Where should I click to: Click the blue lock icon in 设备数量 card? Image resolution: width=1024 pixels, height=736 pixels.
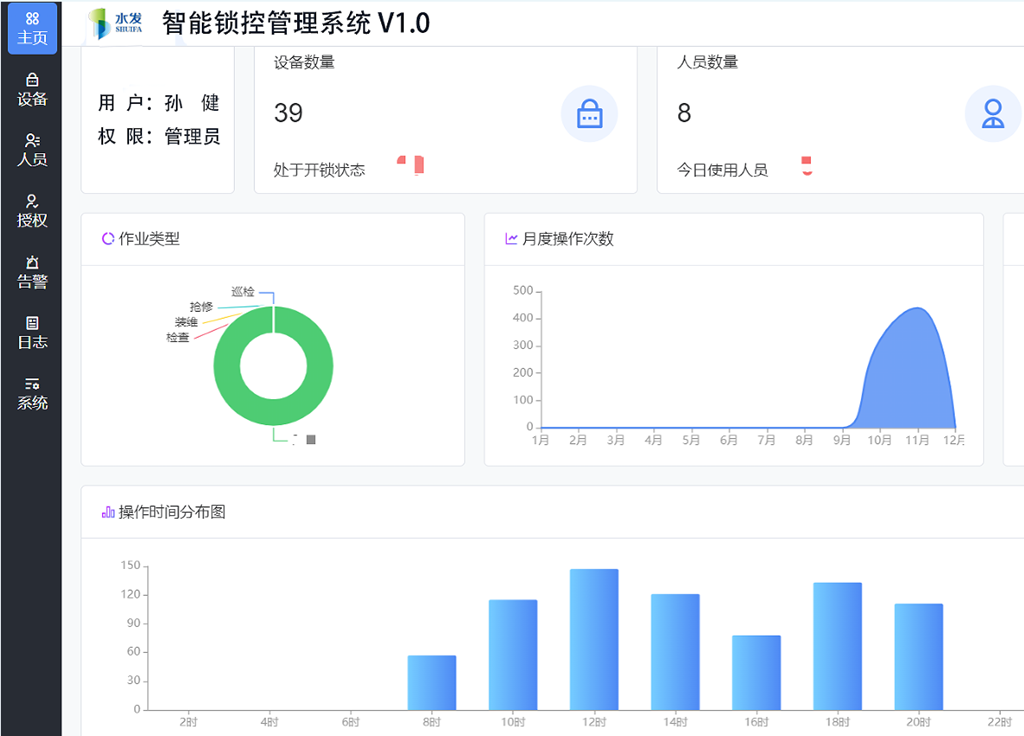point(589,114)
